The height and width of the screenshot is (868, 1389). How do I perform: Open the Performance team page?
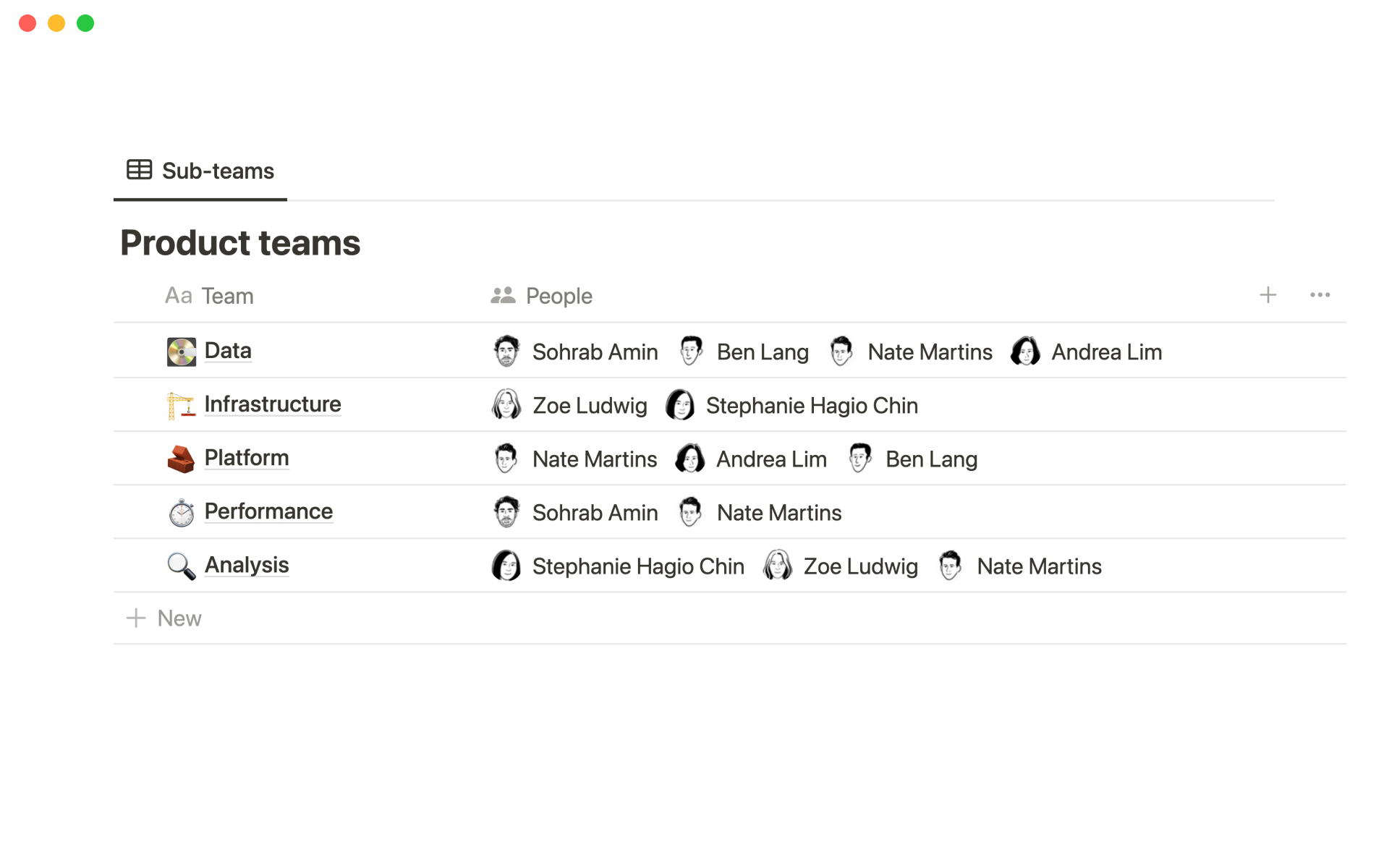coord(268,511)
